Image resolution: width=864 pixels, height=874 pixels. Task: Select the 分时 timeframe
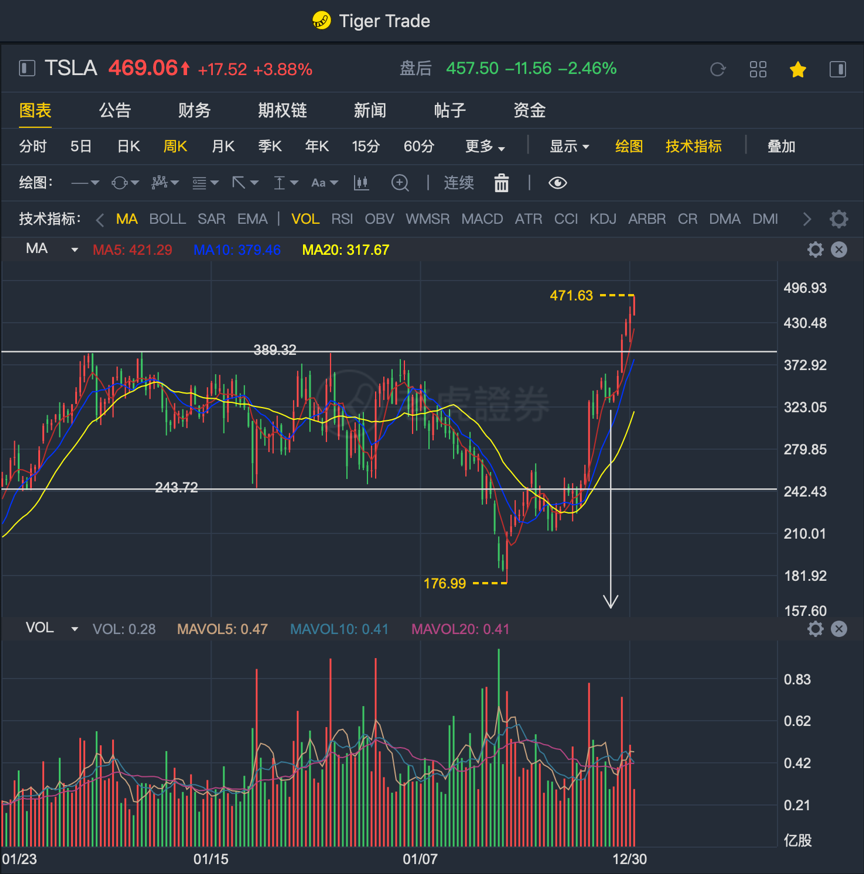(x=33, y=147)
